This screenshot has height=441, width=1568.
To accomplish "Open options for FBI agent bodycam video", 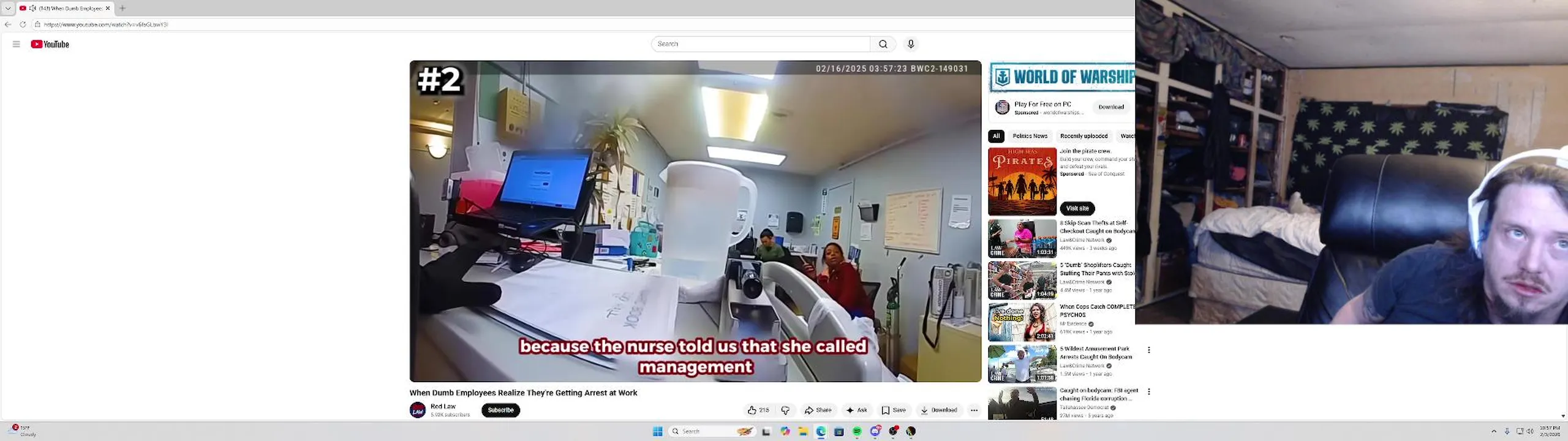I will click(x=1148, y=391).
